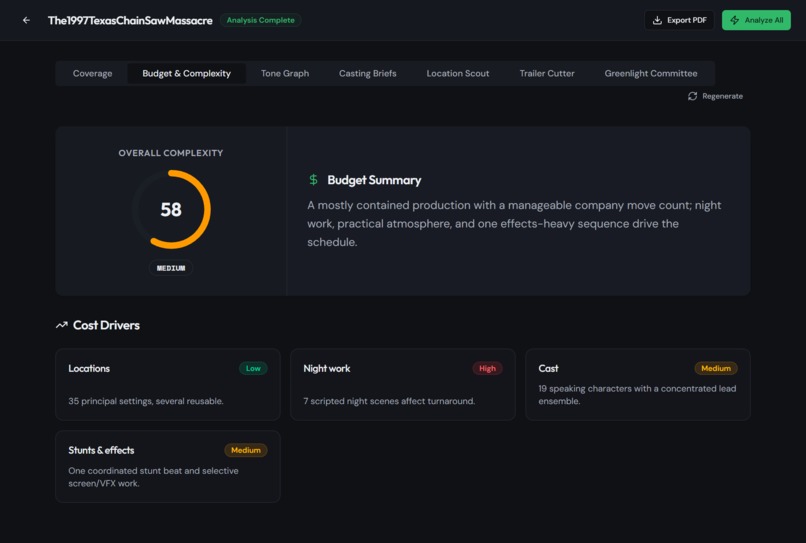Click the complexity score 58
The width and height of the screenshot is (806, 543).
[171, 210]
